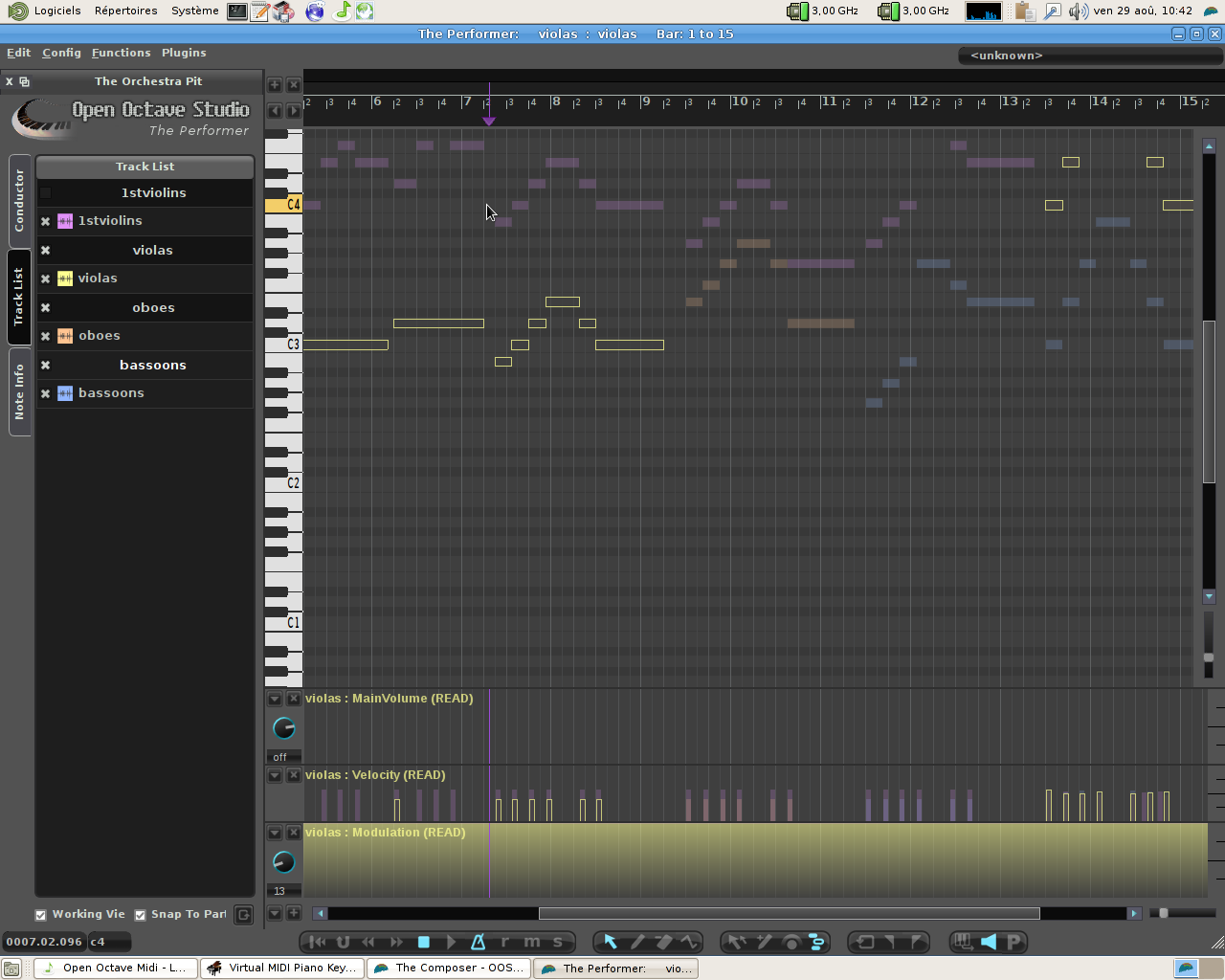Click the piano-keys step input icon
Screen dimensions: 1225x980
pyautogui.click(x=963, y=943)
